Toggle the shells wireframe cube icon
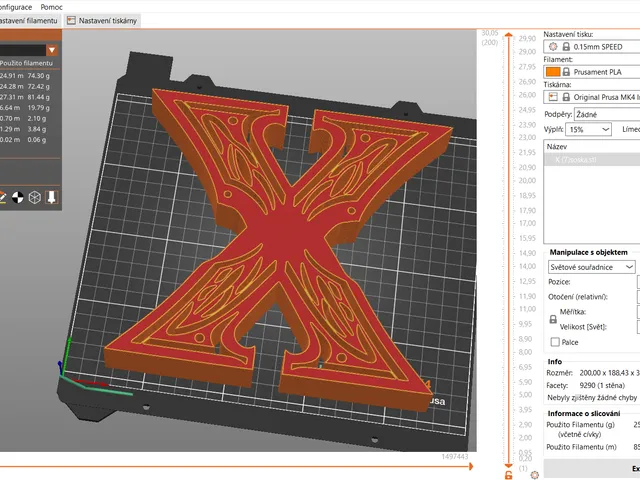Screen dimensions: 640x480 tap(35, 198)
